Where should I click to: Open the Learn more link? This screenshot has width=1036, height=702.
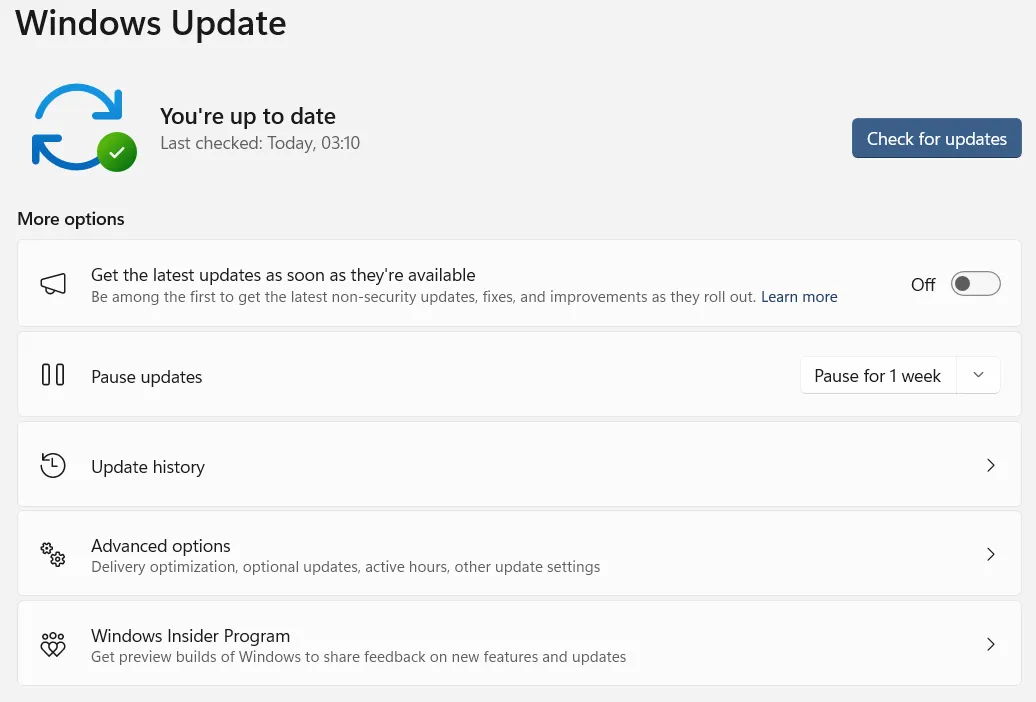(x=799, y=296)
